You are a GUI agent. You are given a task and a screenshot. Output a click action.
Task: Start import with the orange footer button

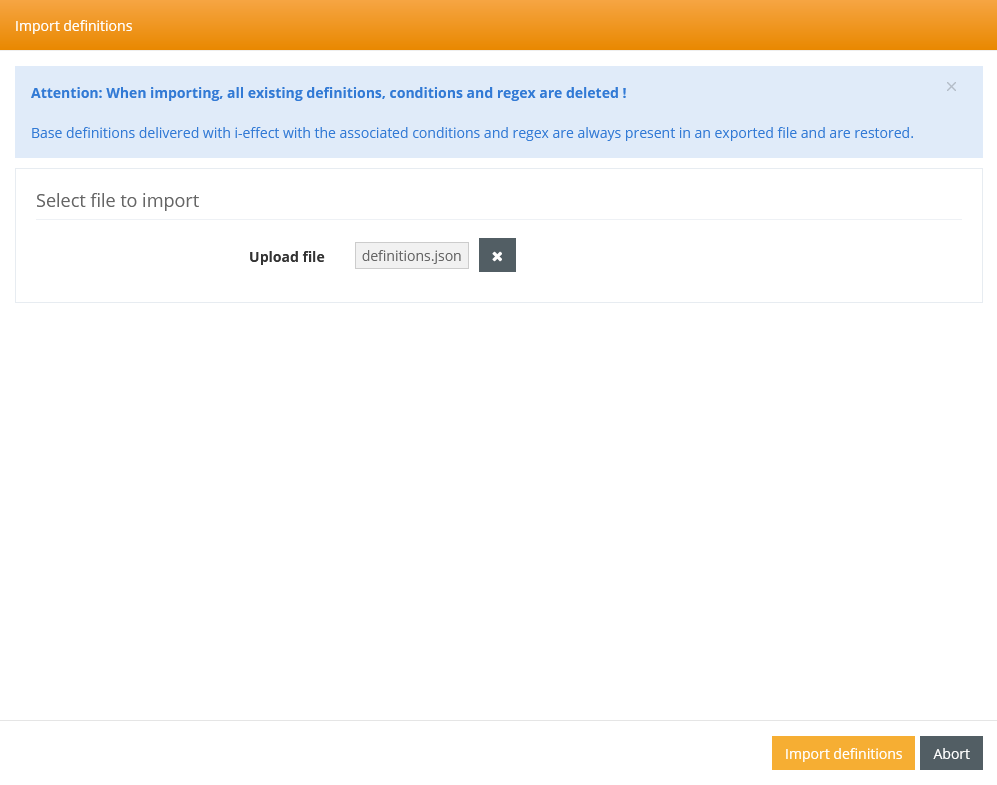[x=843, y=753]
